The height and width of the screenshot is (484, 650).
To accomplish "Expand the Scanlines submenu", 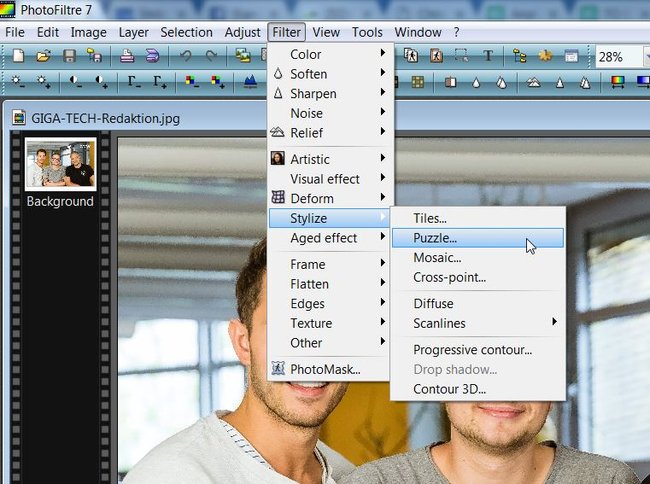I will tap(478, 323).
